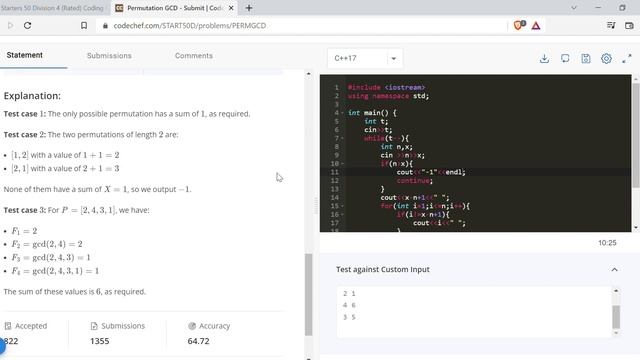The image size is (640, 360).
Task: Click the Accuracy value 64.72
Action: tap(198, 341)
